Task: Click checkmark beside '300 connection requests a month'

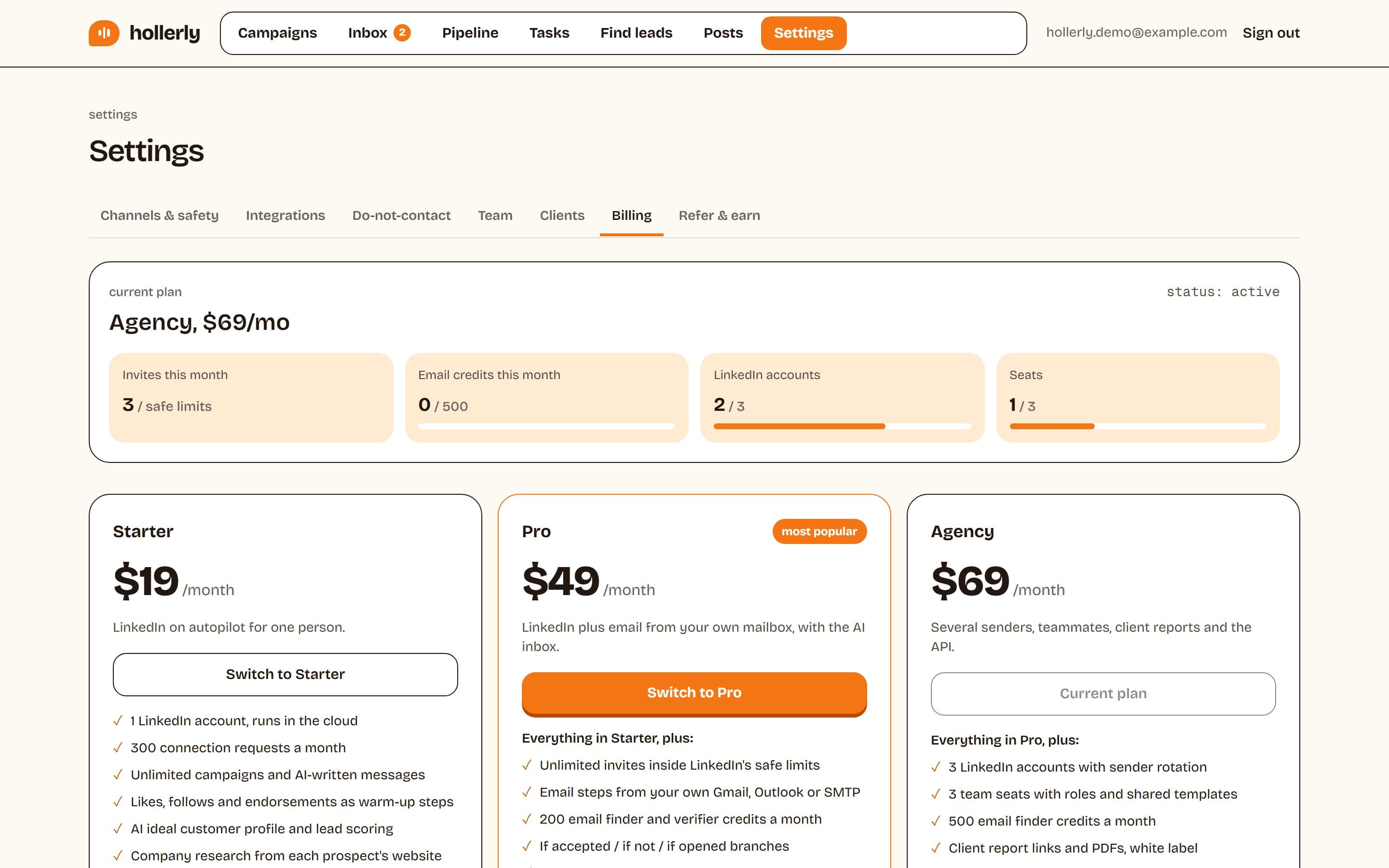Action: click(x=118, y=747)
